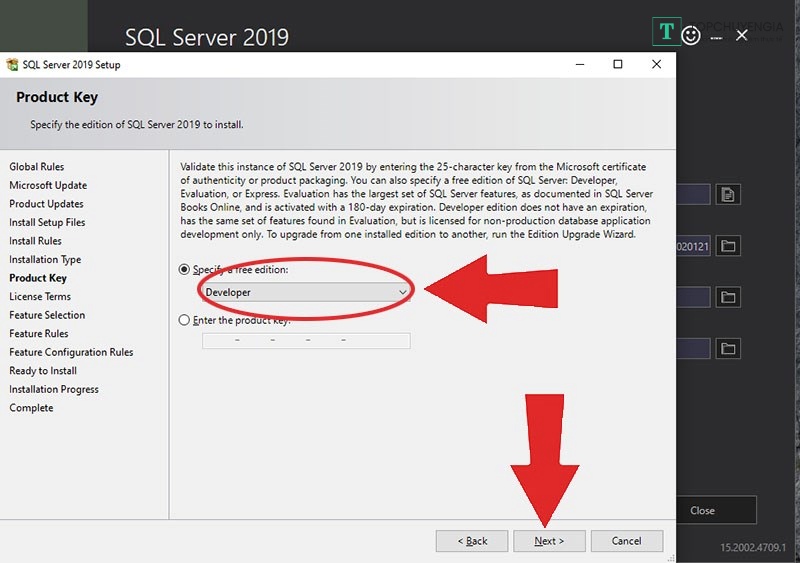Select the 'Enter the product key' option
The height and width of the screenshot is (563, 800).
coord(184,320)
